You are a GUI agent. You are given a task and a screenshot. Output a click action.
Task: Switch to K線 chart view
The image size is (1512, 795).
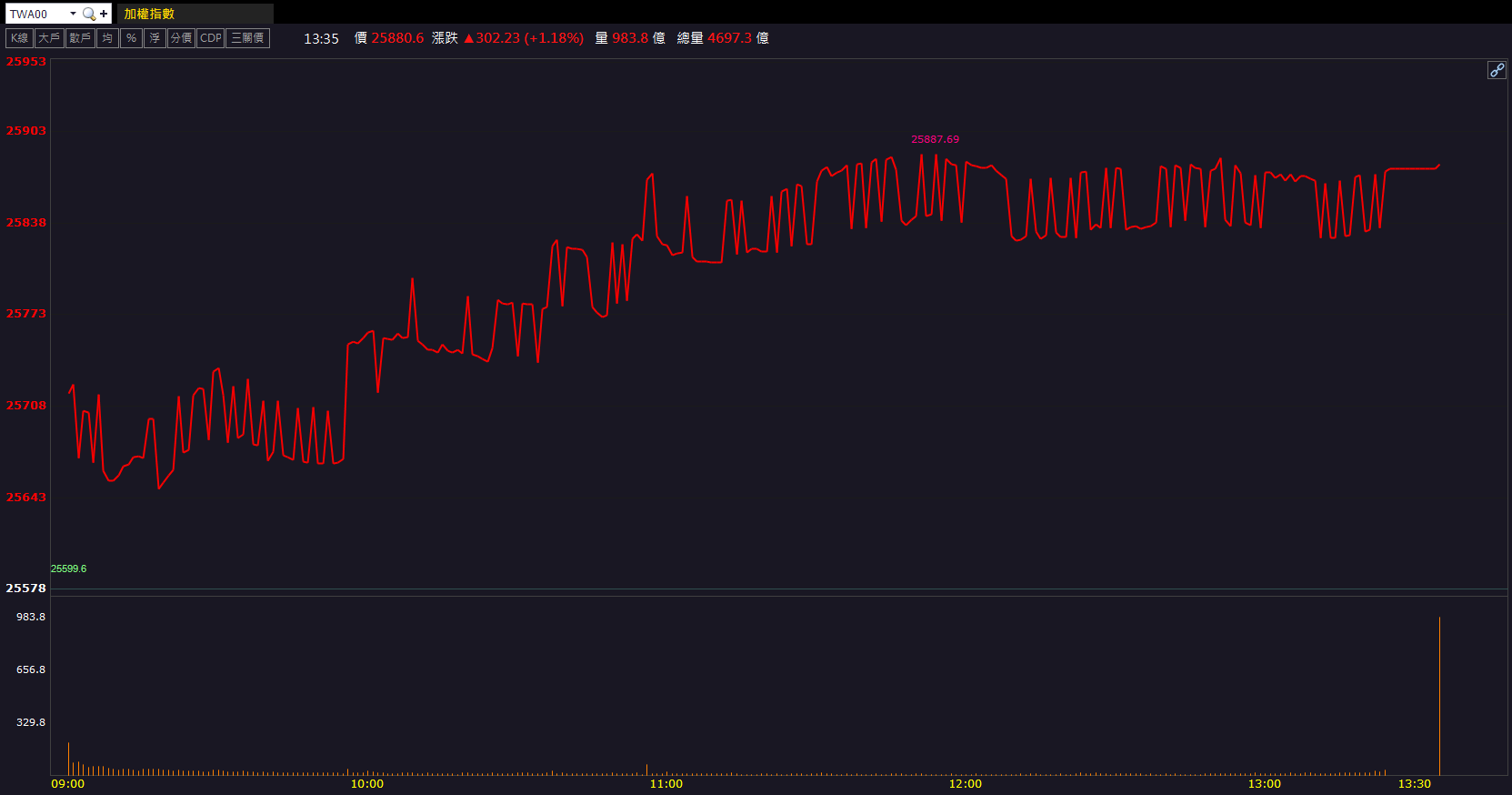[19, 38]
